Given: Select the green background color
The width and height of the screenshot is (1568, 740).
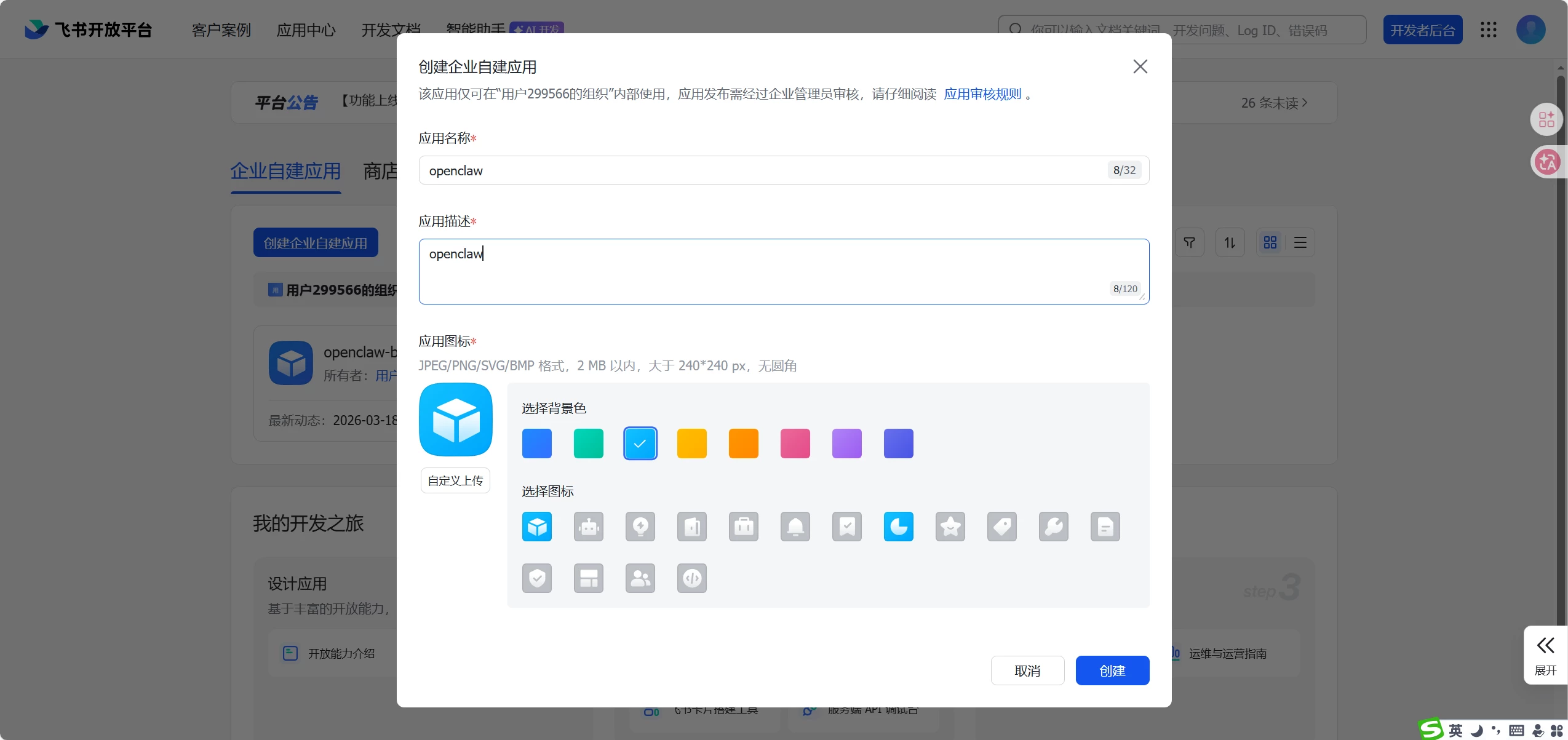Looking at the screenshot, I should (x=588, y=444).
